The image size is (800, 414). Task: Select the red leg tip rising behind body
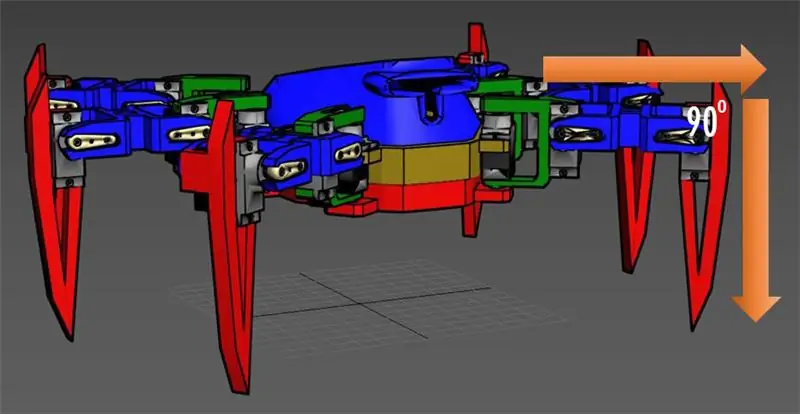coord(478,42)
